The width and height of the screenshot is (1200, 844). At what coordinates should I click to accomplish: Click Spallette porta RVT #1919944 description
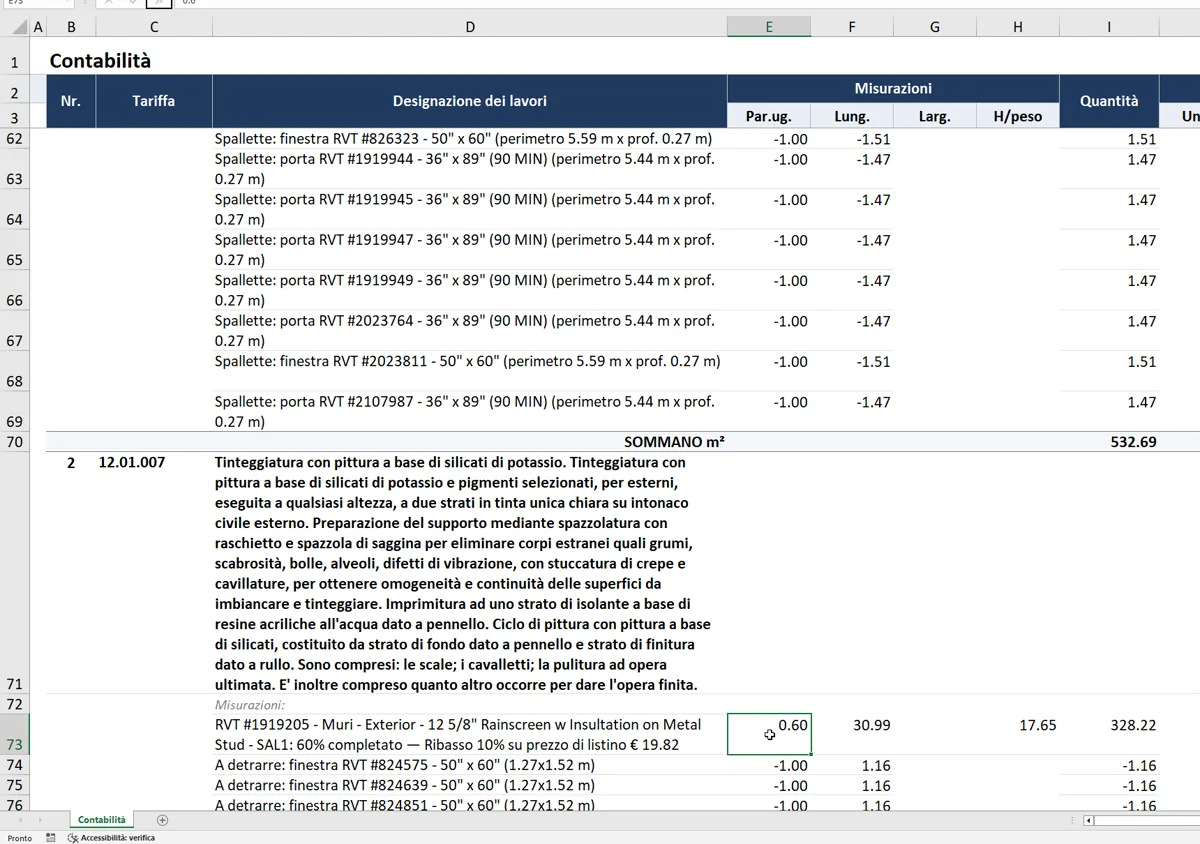(470, 169)
